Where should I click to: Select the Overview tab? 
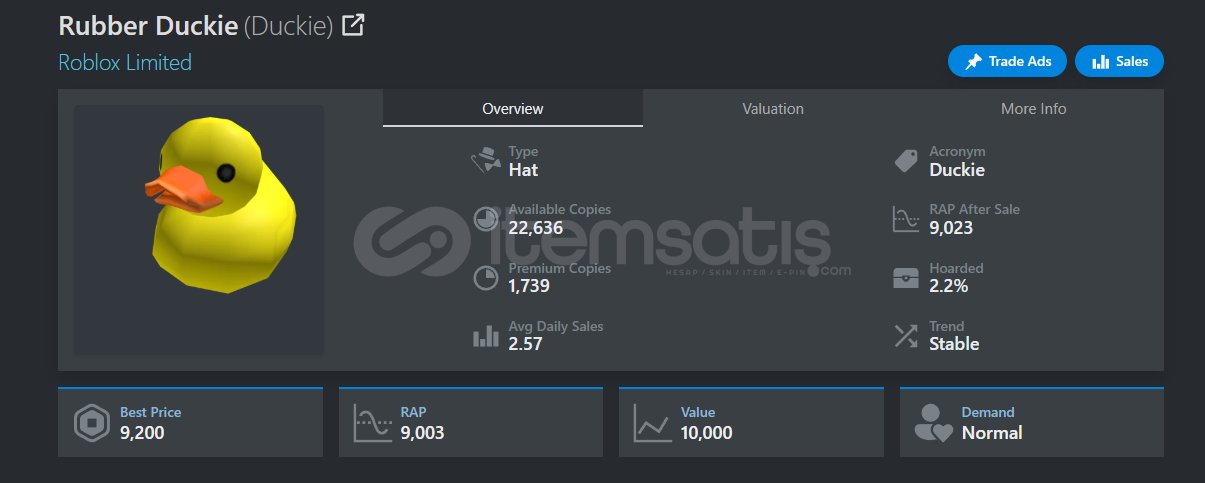[x=513, y=108]
